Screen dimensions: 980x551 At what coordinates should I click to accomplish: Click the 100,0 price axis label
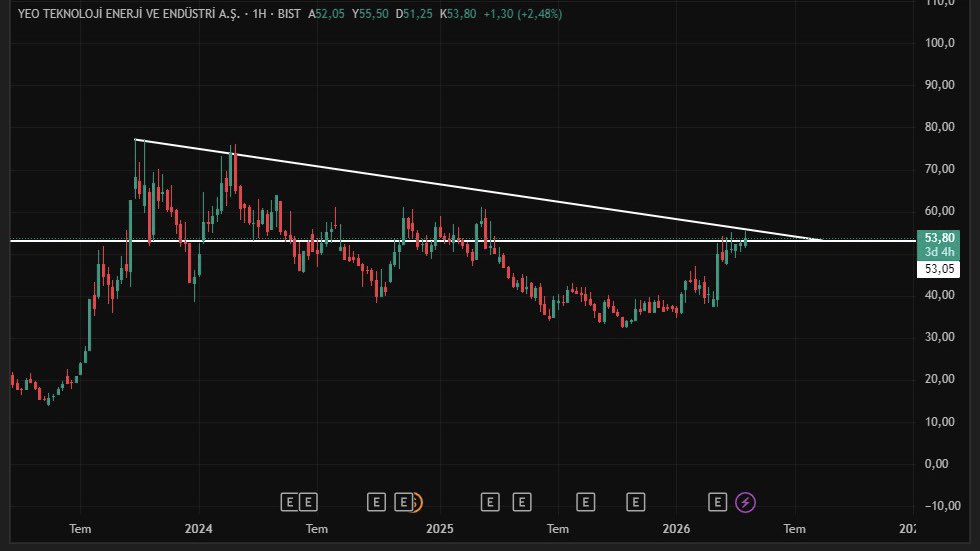click(939, 42)
